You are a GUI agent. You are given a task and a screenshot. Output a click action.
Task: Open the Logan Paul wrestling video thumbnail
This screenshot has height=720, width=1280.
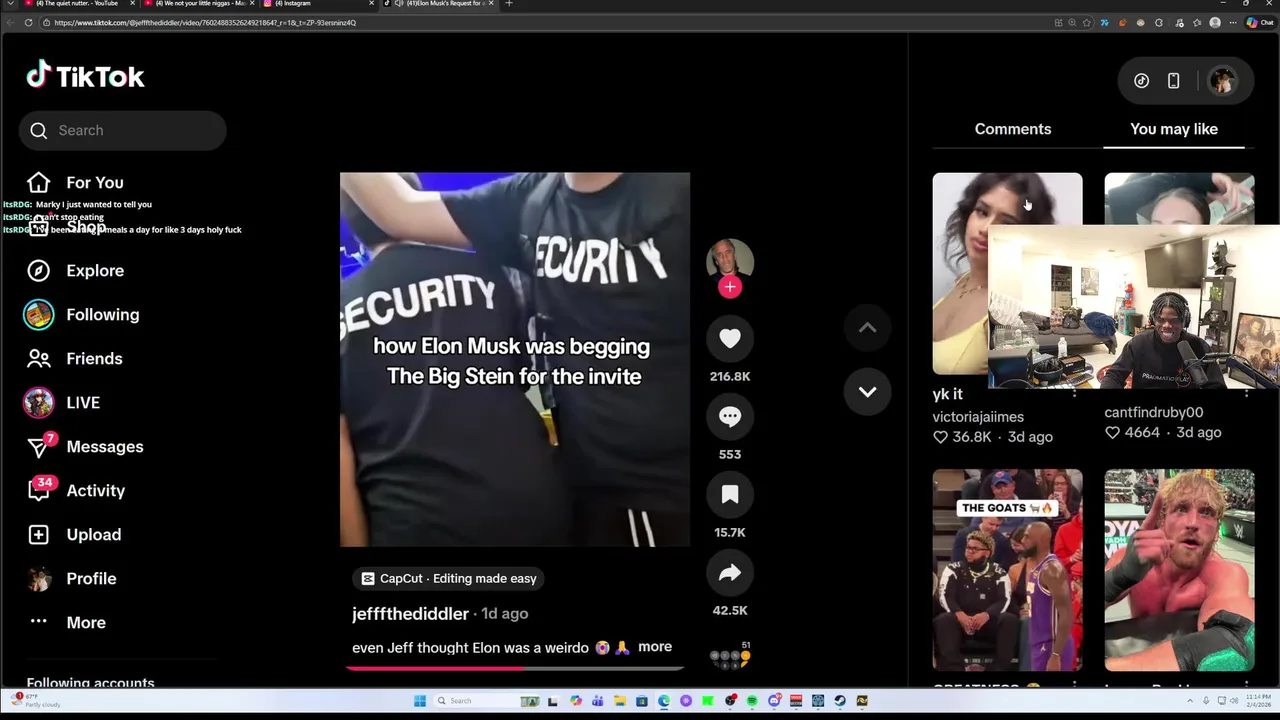[1179, 570]
